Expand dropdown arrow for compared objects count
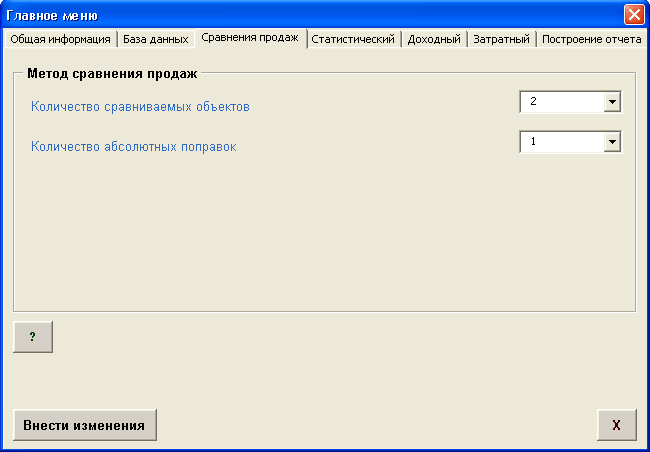 612,102
